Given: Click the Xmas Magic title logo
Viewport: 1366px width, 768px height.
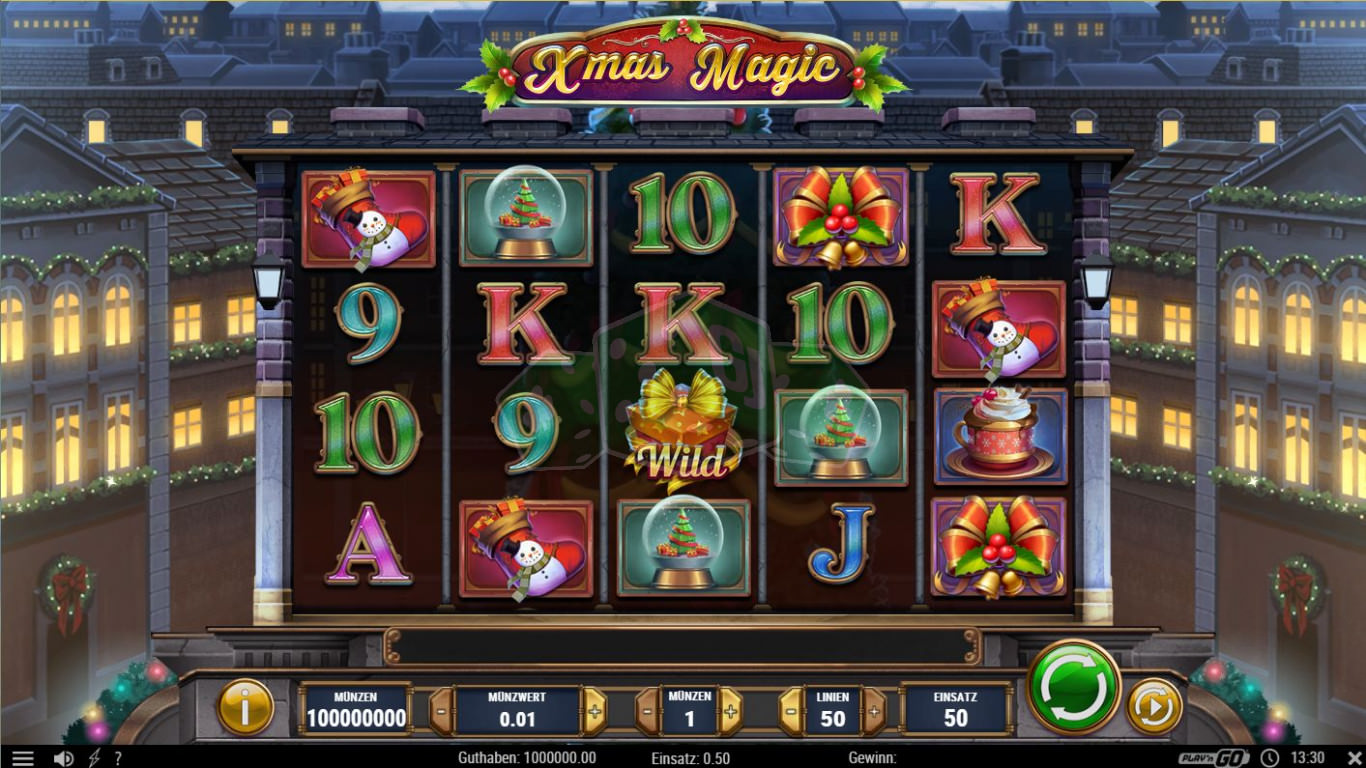Looking at the screenshot, I should click(x=684, y=67).
